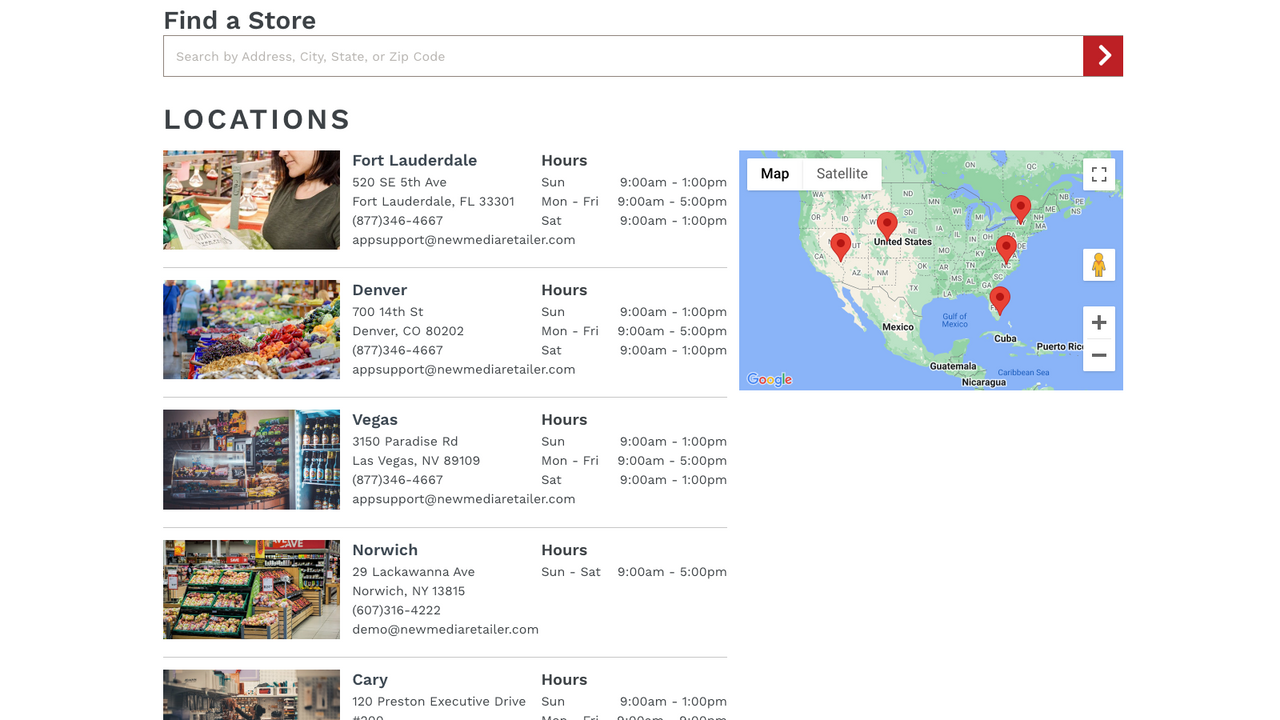Click the Norwich storefront photo
This screenshot has width=1280, height=720.
(x=251, y=589)
